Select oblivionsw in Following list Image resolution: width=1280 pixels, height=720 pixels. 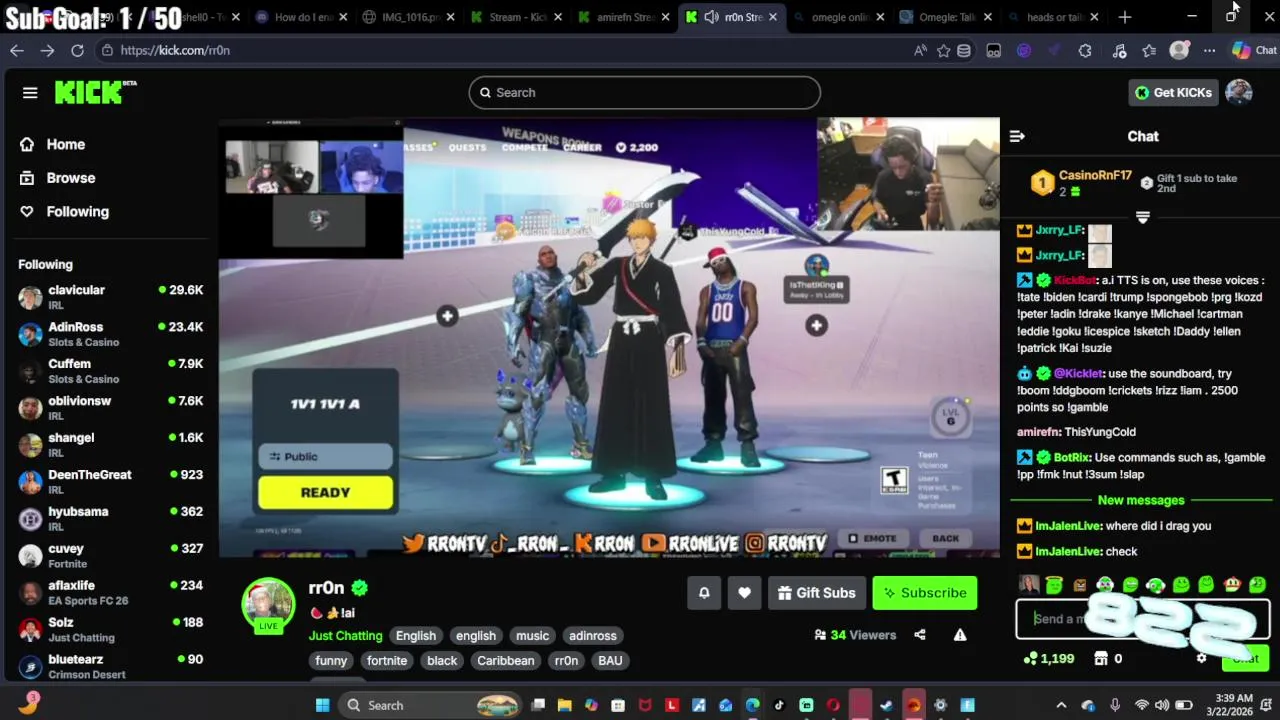(110, 408)
